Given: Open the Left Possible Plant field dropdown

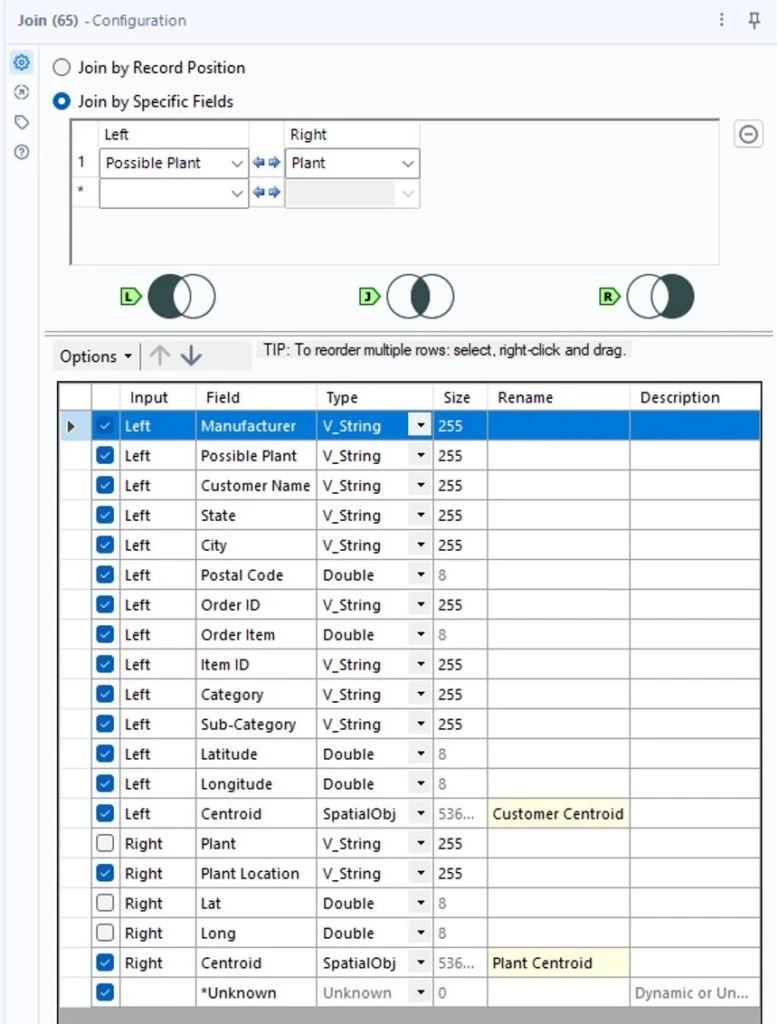Looking at the screenshot, I should pyautogui.click(x=237, y=163).
